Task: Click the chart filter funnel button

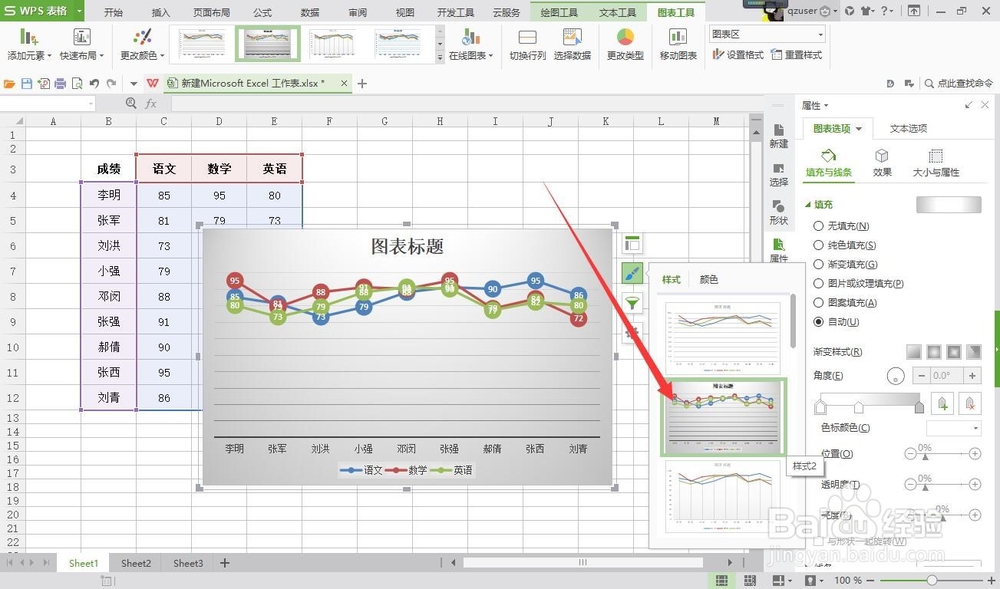Action: click(x=632, y=303)
